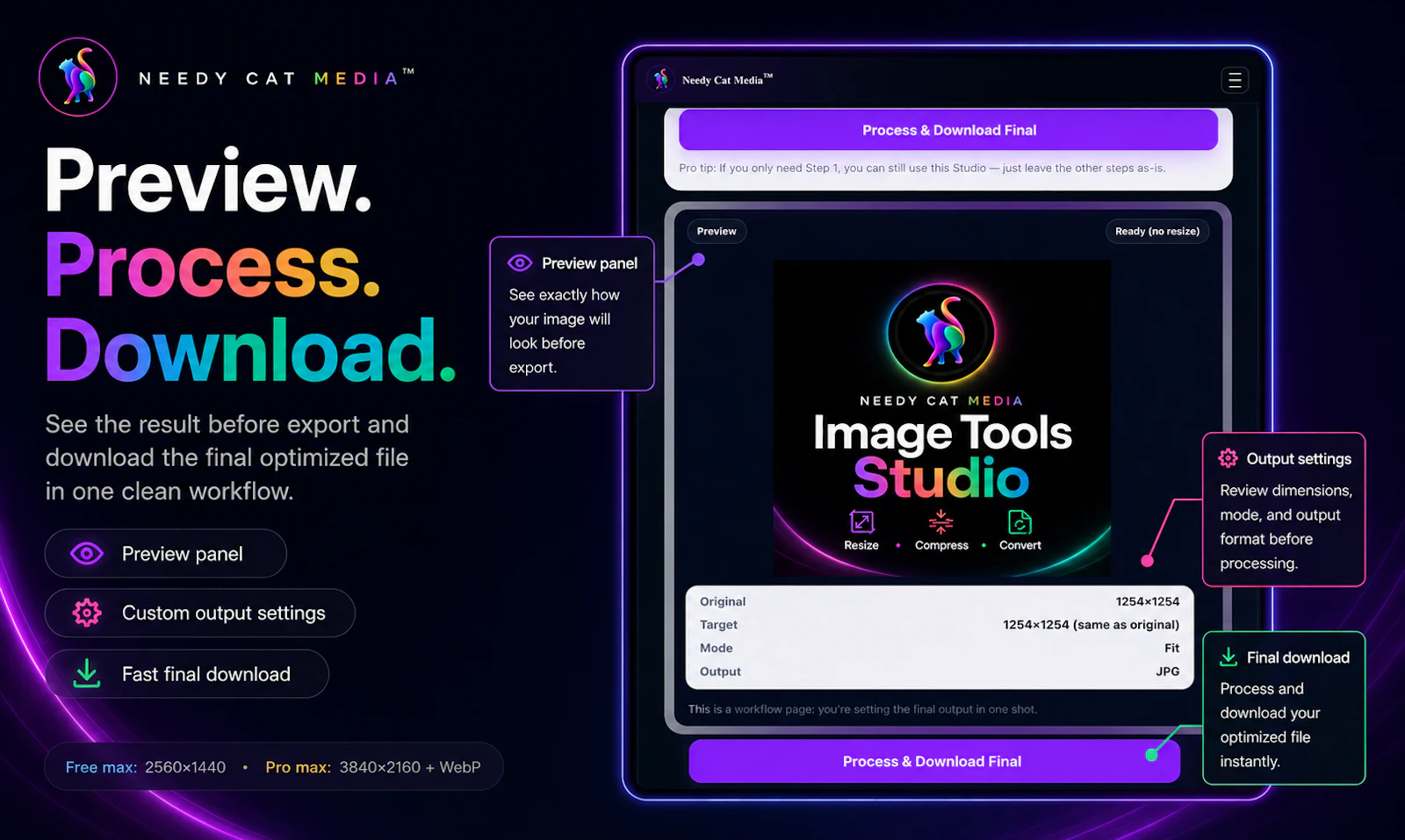Click the 'Preview.' headline word

click(x=209, y=180)
